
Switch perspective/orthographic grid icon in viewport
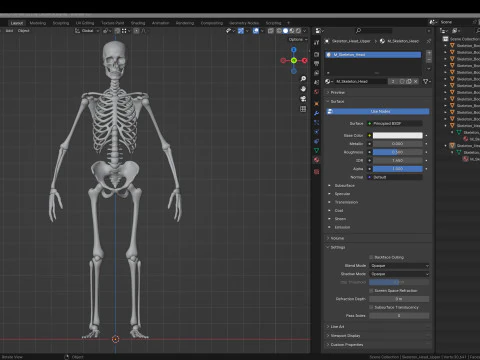(x=303, y=109)
